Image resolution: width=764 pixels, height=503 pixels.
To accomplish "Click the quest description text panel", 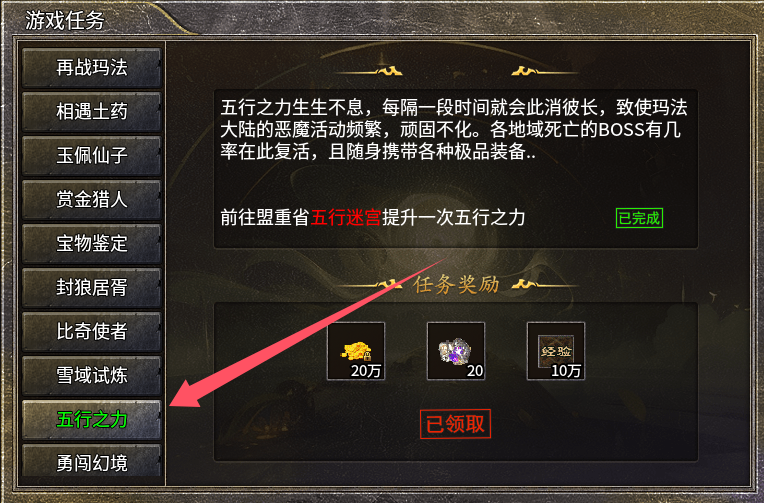I will tap(456, 169).
